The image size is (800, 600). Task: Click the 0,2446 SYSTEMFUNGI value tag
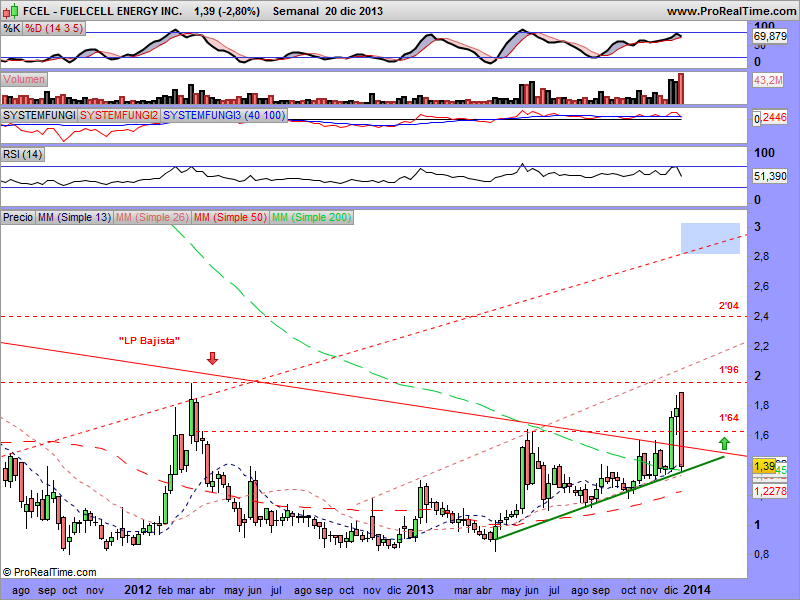pyautogui.click(x=770, y=118)
